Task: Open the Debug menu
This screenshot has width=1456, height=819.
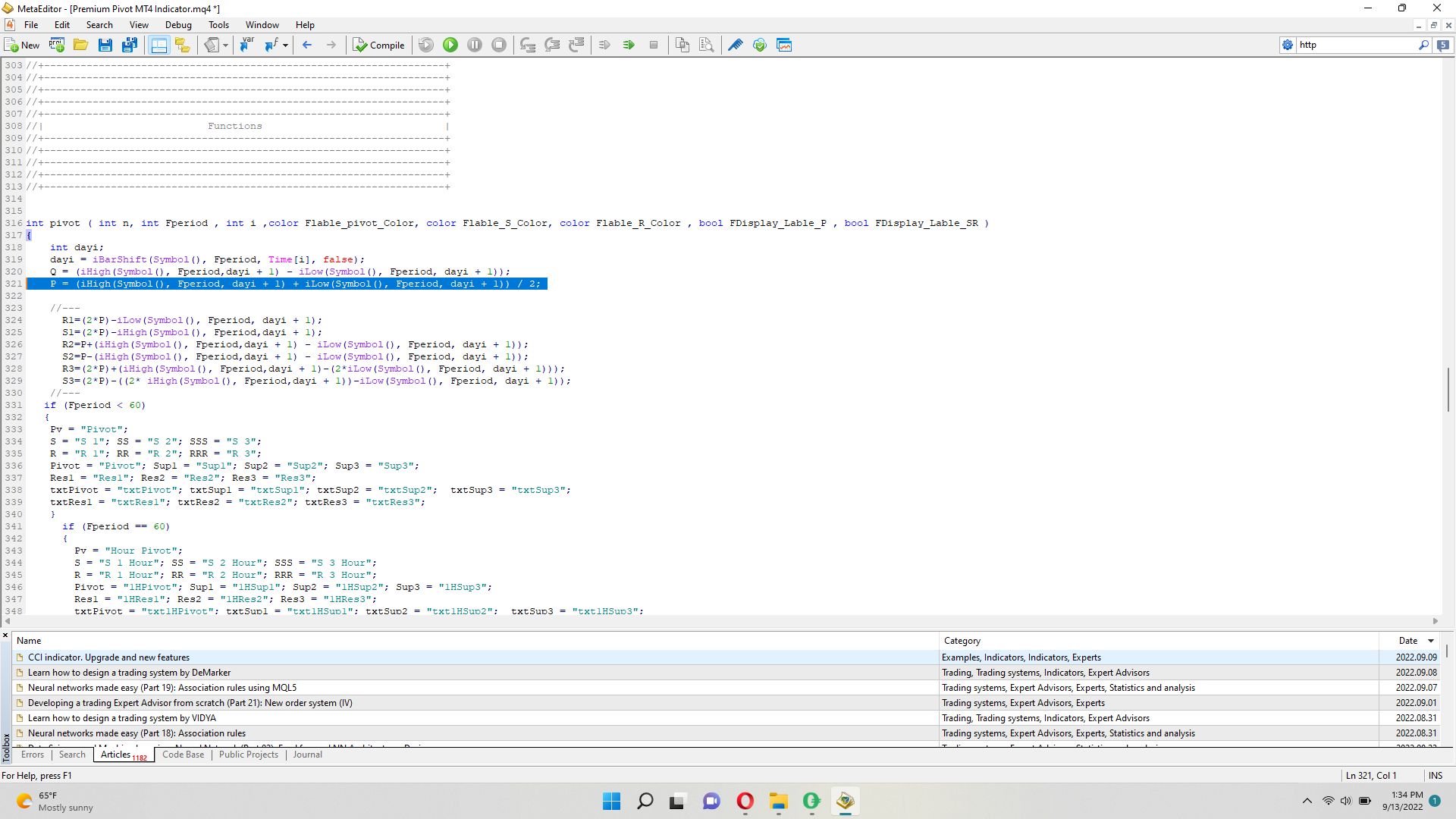Action: tap(178, 25)
